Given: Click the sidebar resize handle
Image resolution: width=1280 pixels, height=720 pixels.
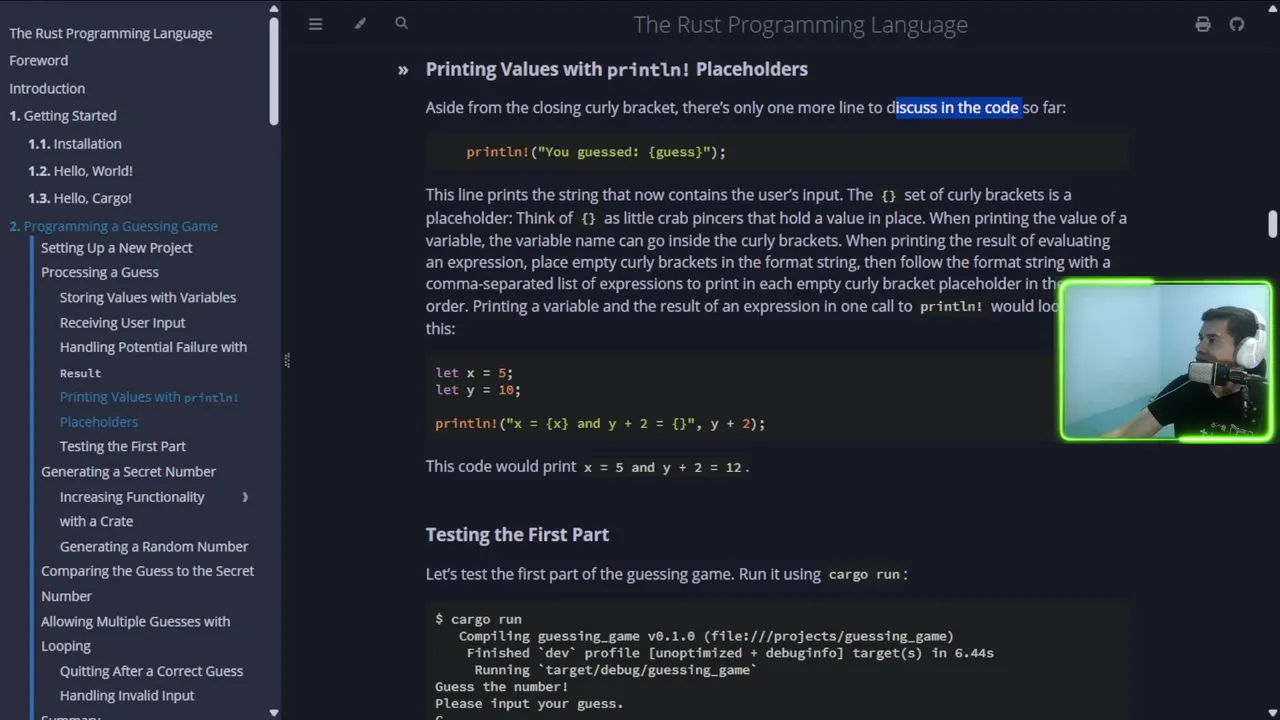Looking at the screenshot, I should click(286, 360).
